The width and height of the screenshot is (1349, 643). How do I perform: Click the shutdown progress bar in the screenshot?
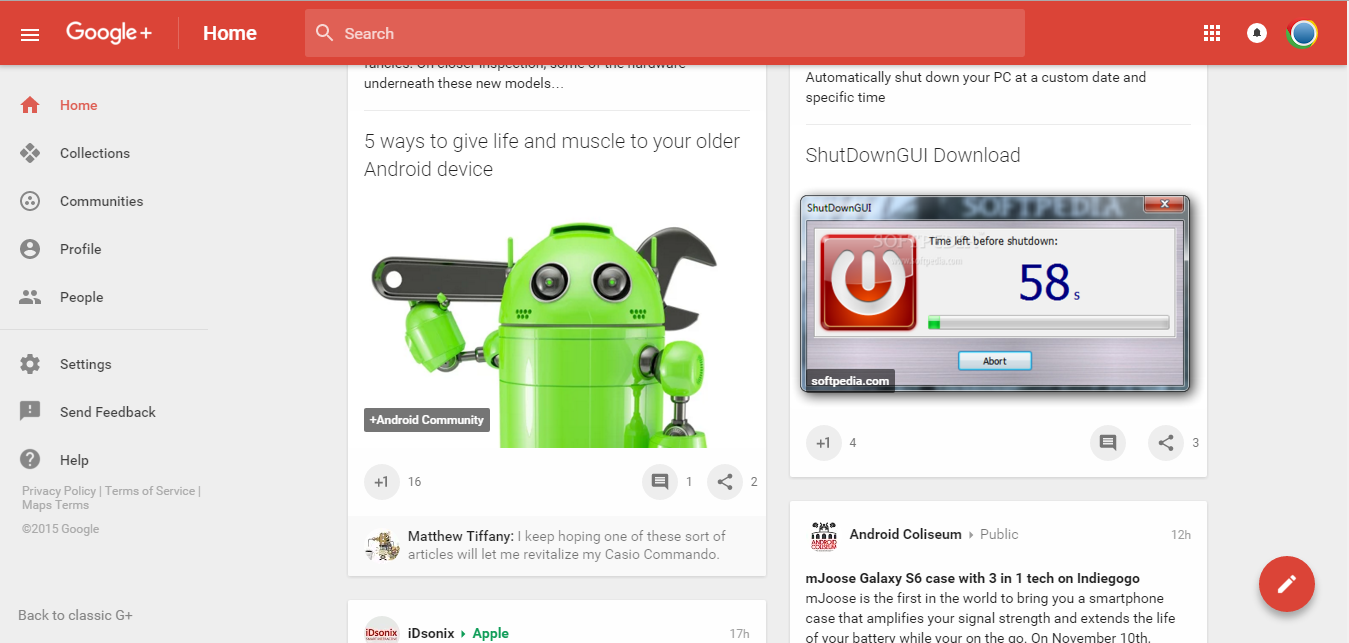(x=1048, y=322)
